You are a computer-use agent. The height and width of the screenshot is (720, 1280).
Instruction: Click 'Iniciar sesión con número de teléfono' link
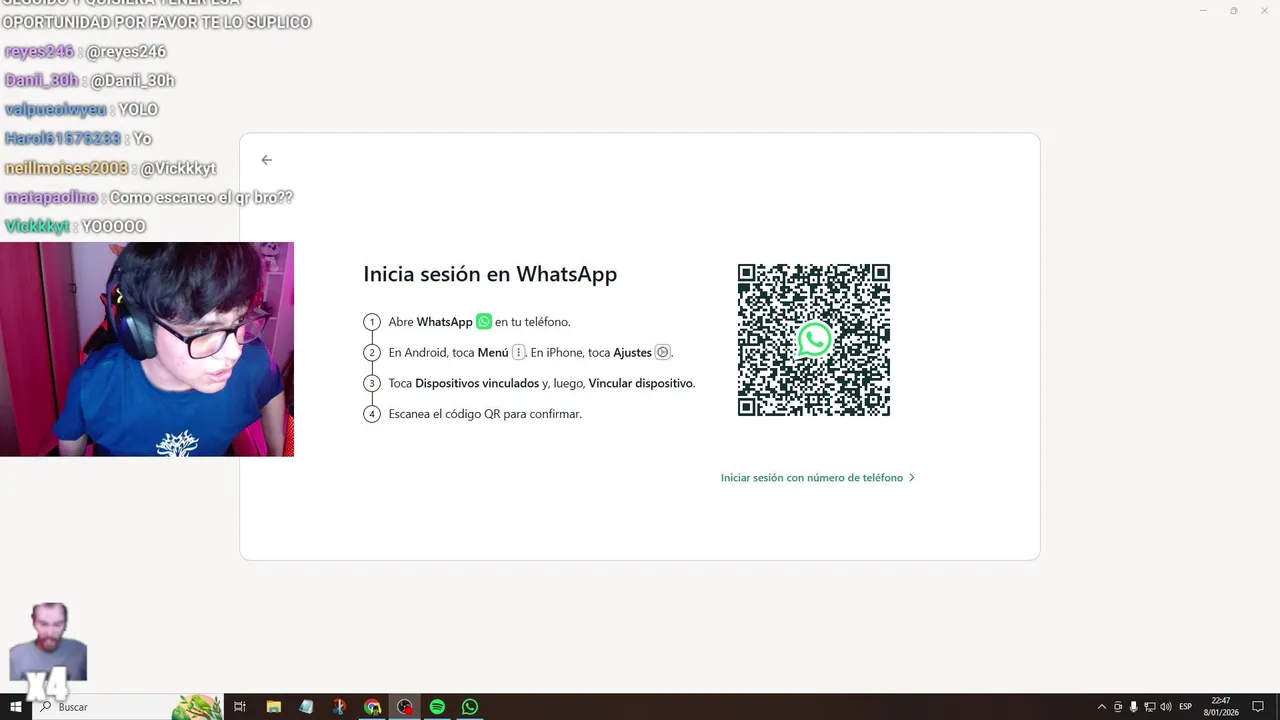coord(817,478)
